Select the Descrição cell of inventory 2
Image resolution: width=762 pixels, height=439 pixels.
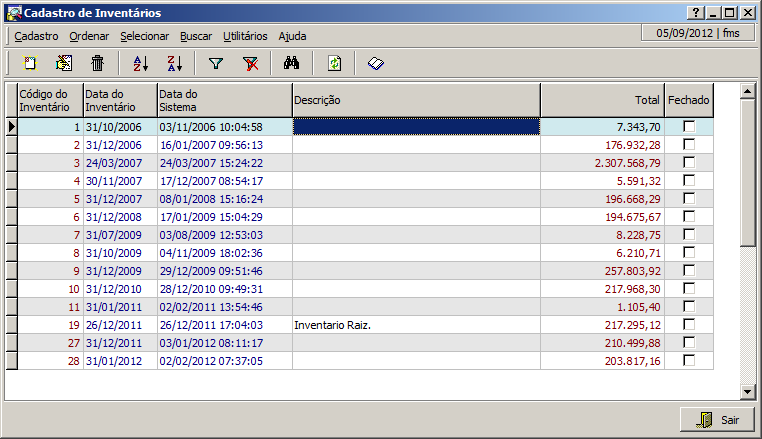(x=416, y=145)
